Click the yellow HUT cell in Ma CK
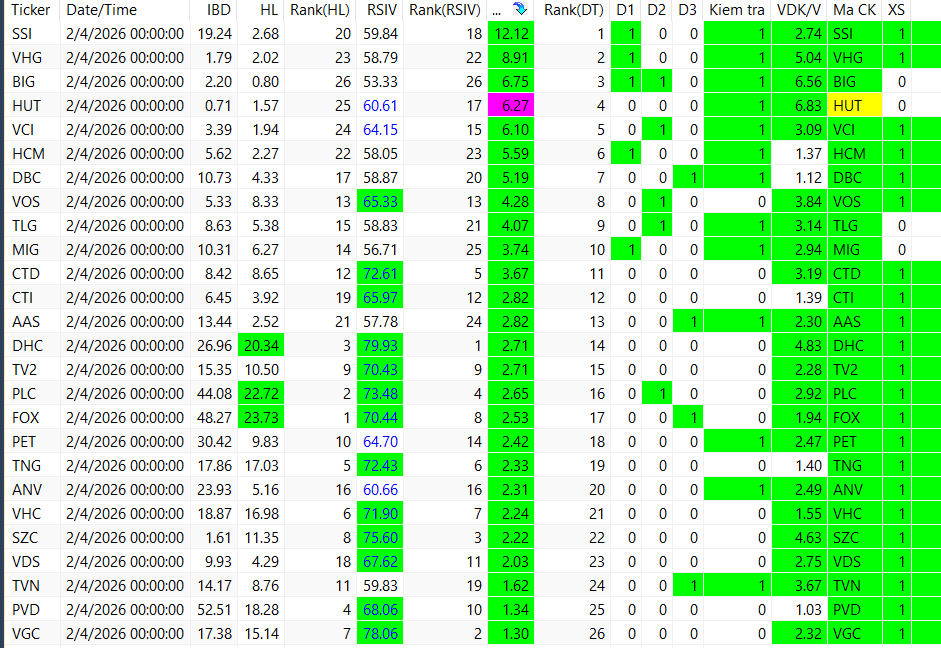Viewport: 941px width, 648px height. 855,106
